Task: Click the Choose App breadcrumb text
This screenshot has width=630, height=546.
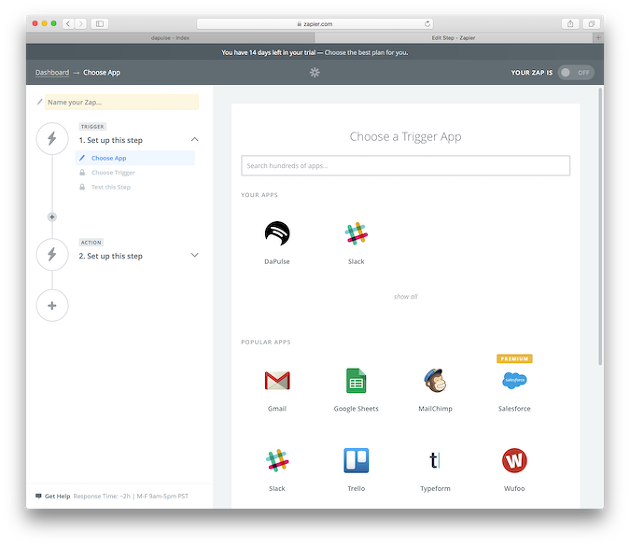Action: (102, 72)
